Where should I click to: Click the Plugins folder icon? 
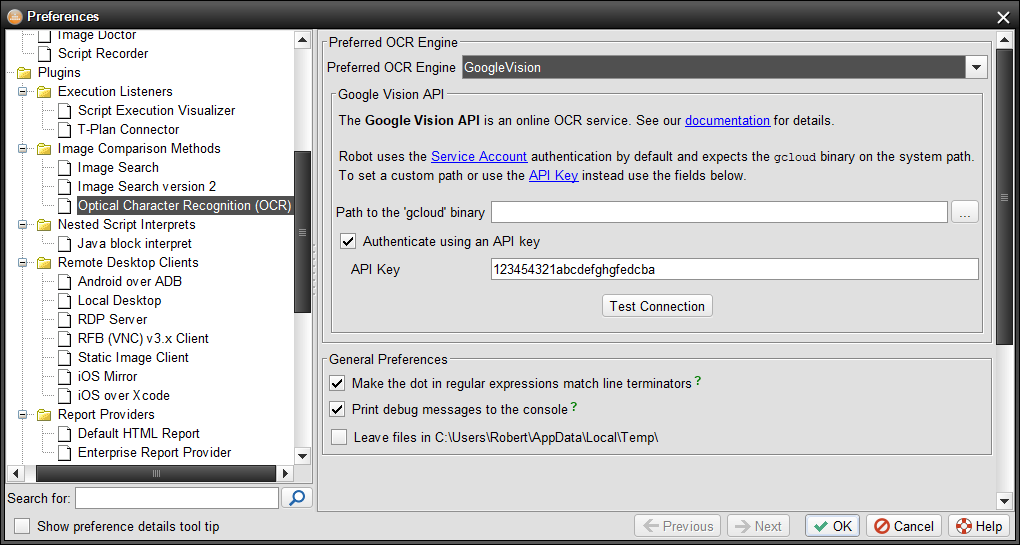[x=24, y=73]
